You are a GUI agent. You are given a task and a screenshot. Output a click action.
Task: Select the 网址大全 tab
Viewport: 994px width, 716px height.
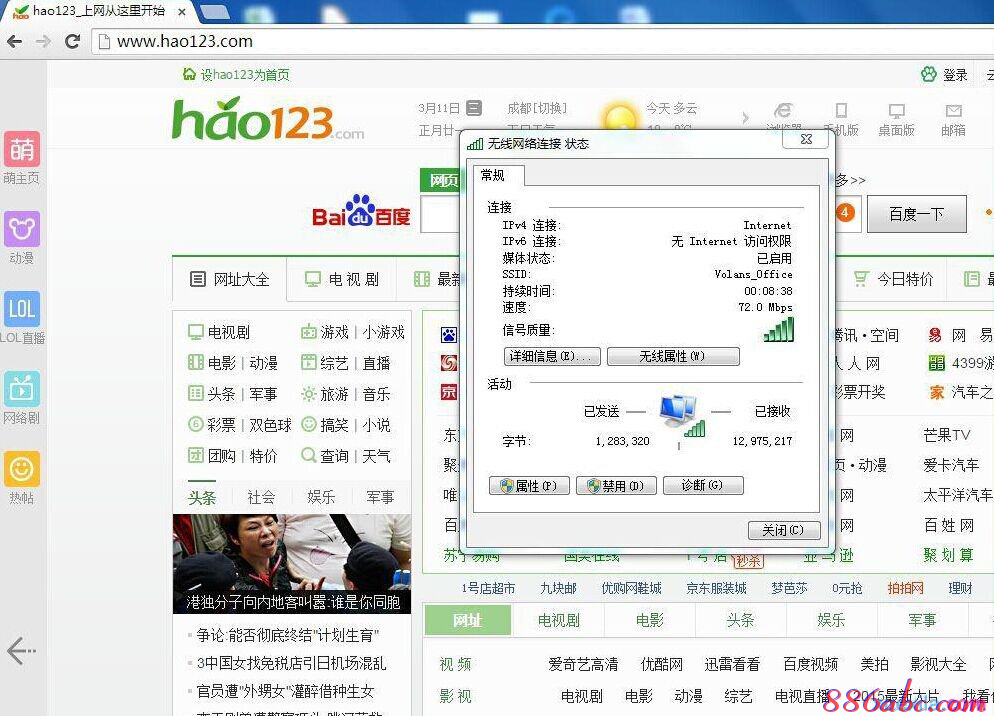229,279
